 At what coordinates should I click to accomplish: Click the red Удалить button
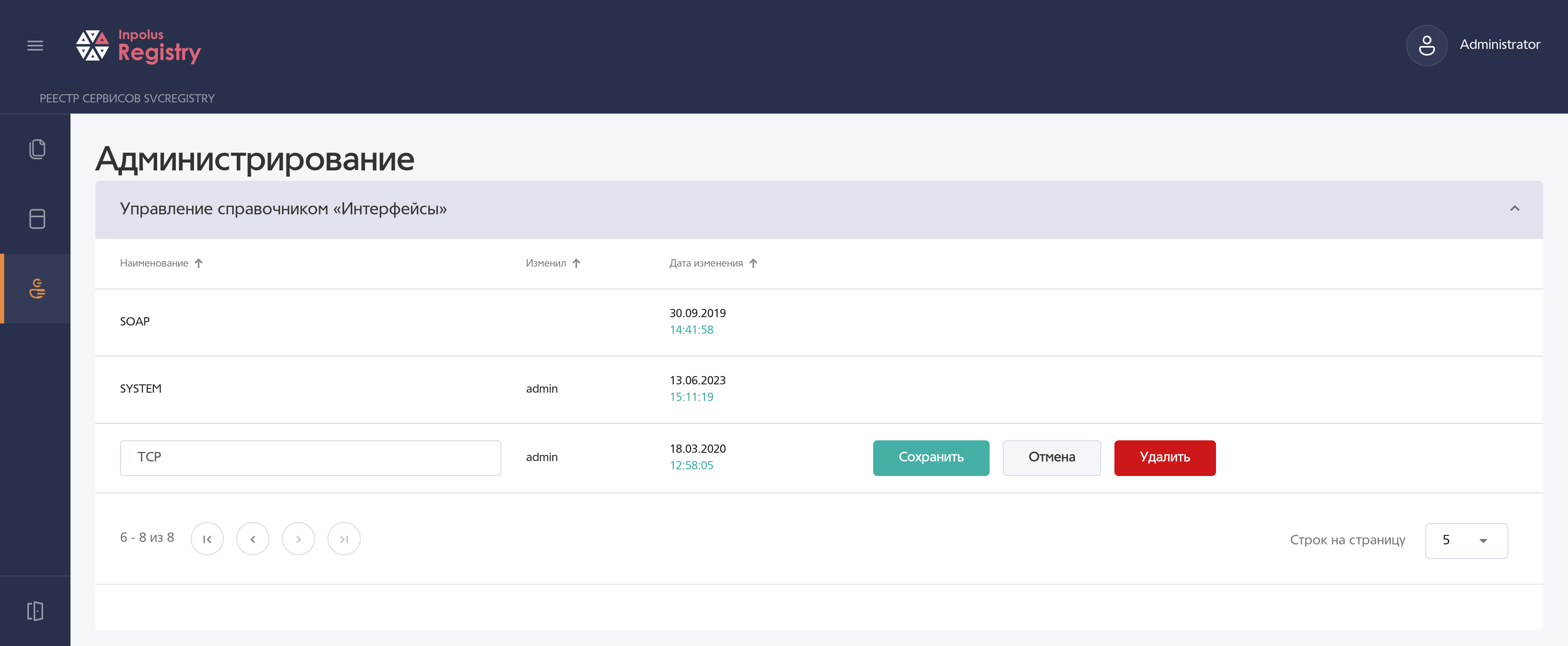tap(1165, 457)
